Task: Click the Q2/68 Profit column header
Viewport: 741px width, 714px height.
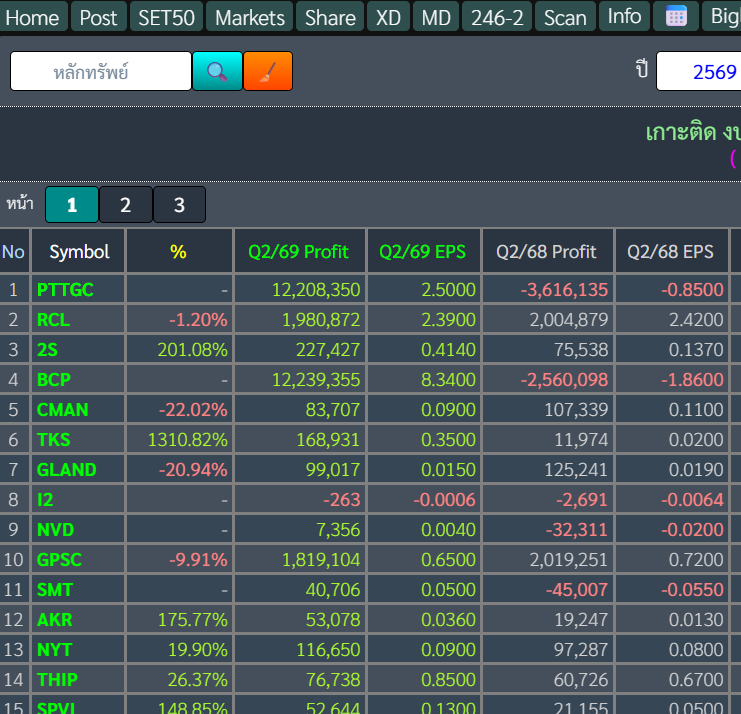Action: point(547,251)
